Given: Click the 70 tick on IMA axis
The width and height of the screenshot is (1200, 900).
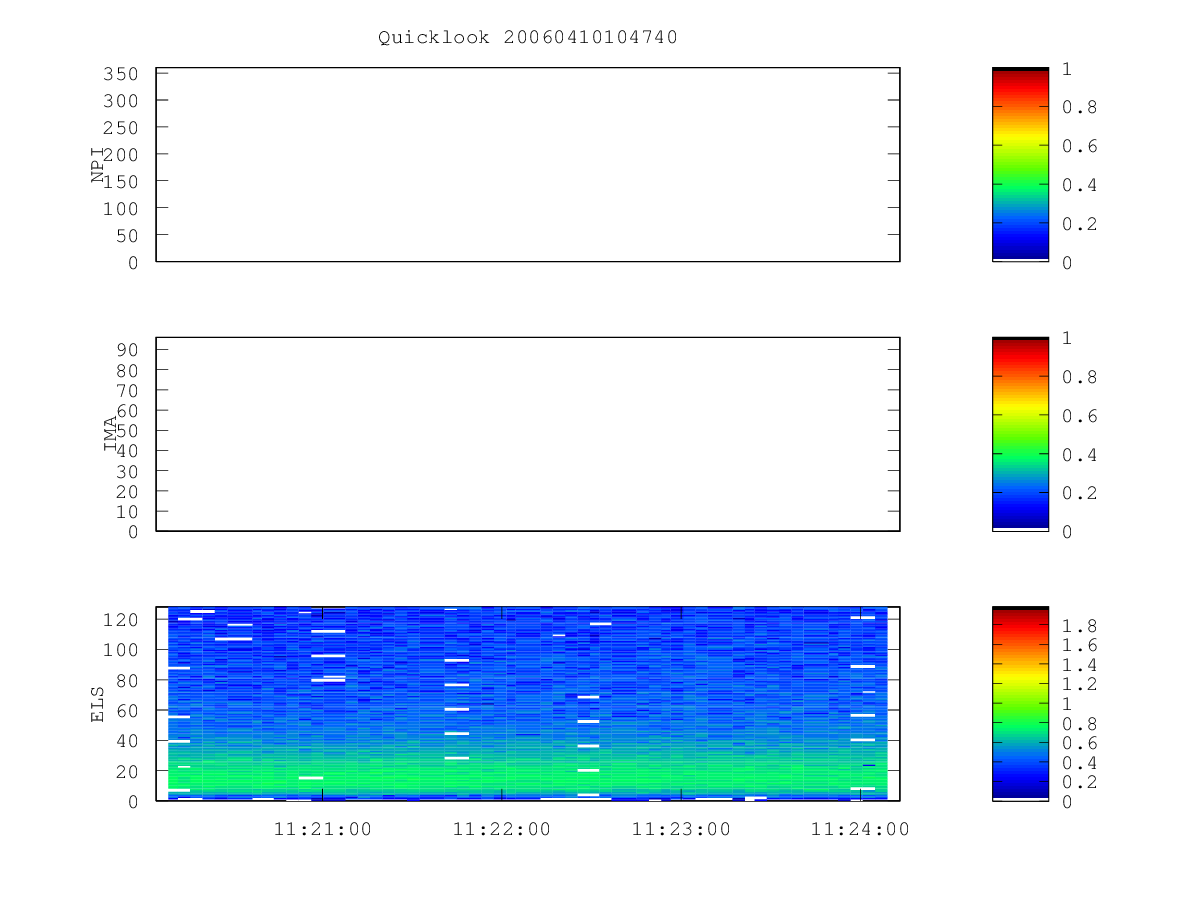Looking at the screenshot, I should pos(126,390).
